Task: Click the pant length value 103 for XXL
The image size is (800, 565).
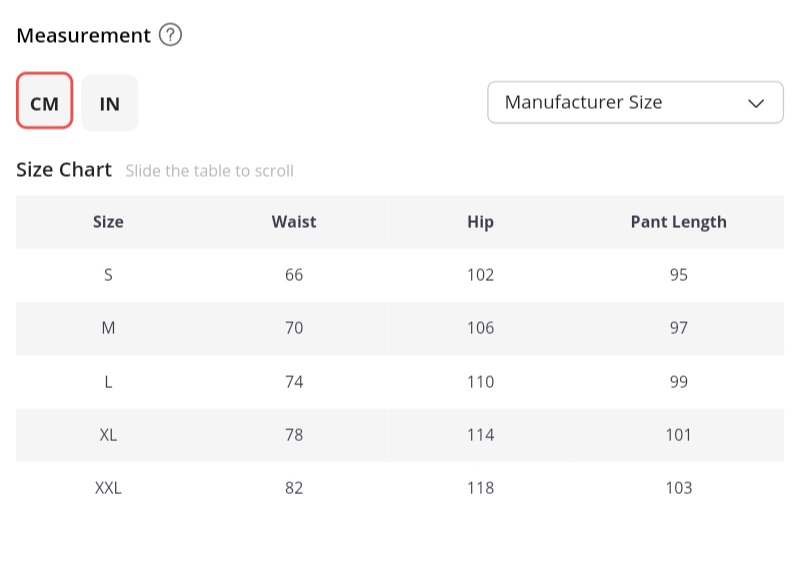Action: [x=678, y=488]
